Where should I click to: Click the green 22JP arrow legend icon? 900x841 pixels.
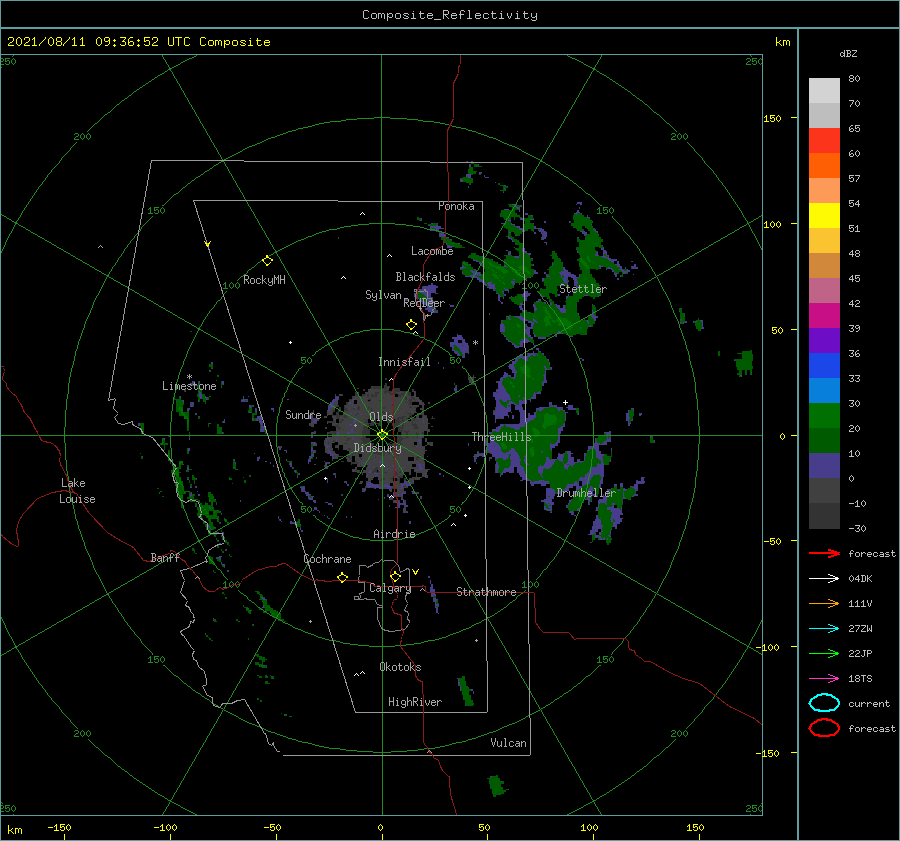pos(824,653)
